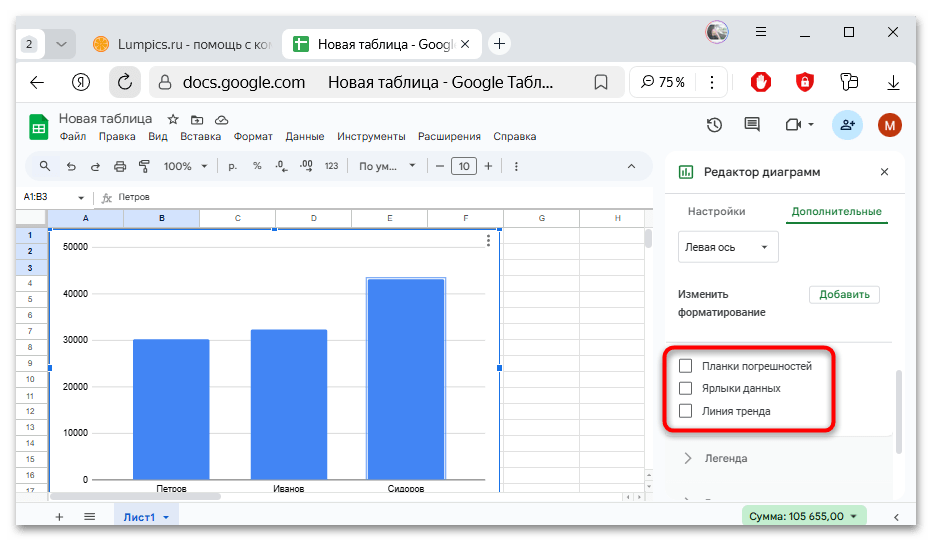Open version history clock icon

714,125
